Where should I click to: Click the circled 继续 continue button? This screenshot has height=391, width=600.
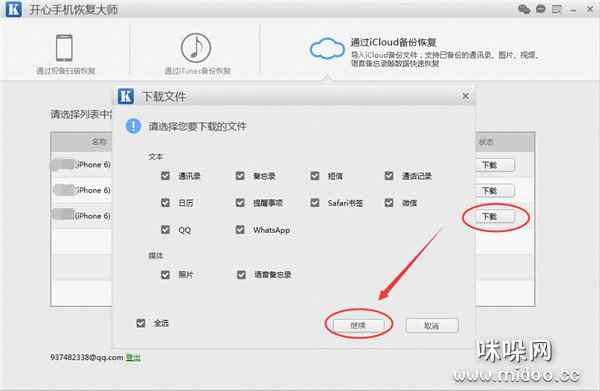359,325
